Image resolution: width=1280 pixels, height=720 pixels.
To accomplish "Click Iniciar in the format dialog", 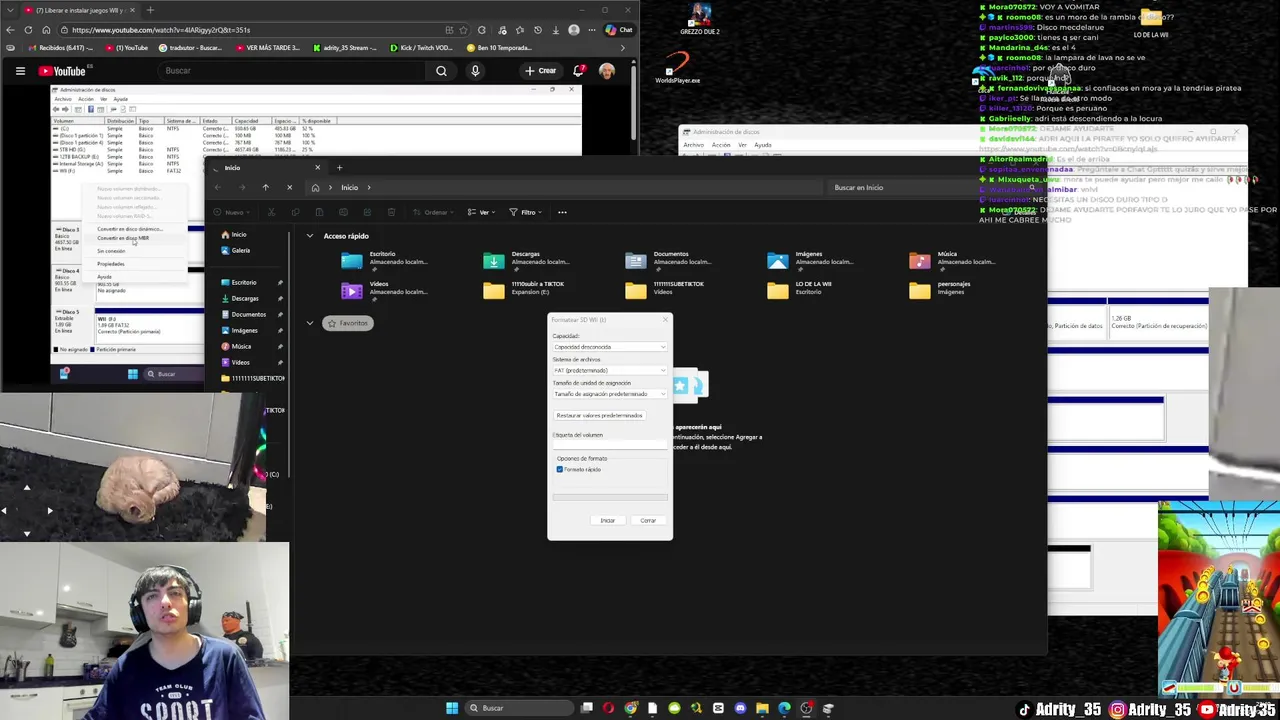I will tap(607, 520).
